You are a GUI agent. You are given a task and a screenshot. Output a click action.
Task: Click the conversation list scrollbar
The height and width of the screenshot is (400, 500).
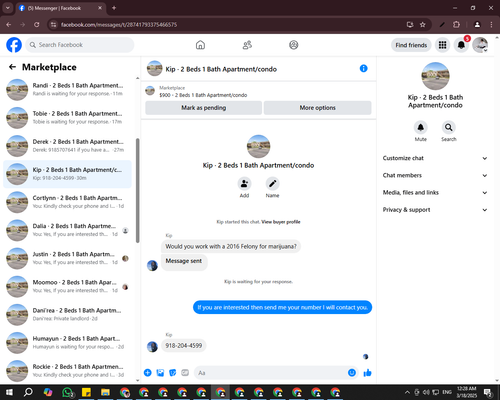point(138,190)
